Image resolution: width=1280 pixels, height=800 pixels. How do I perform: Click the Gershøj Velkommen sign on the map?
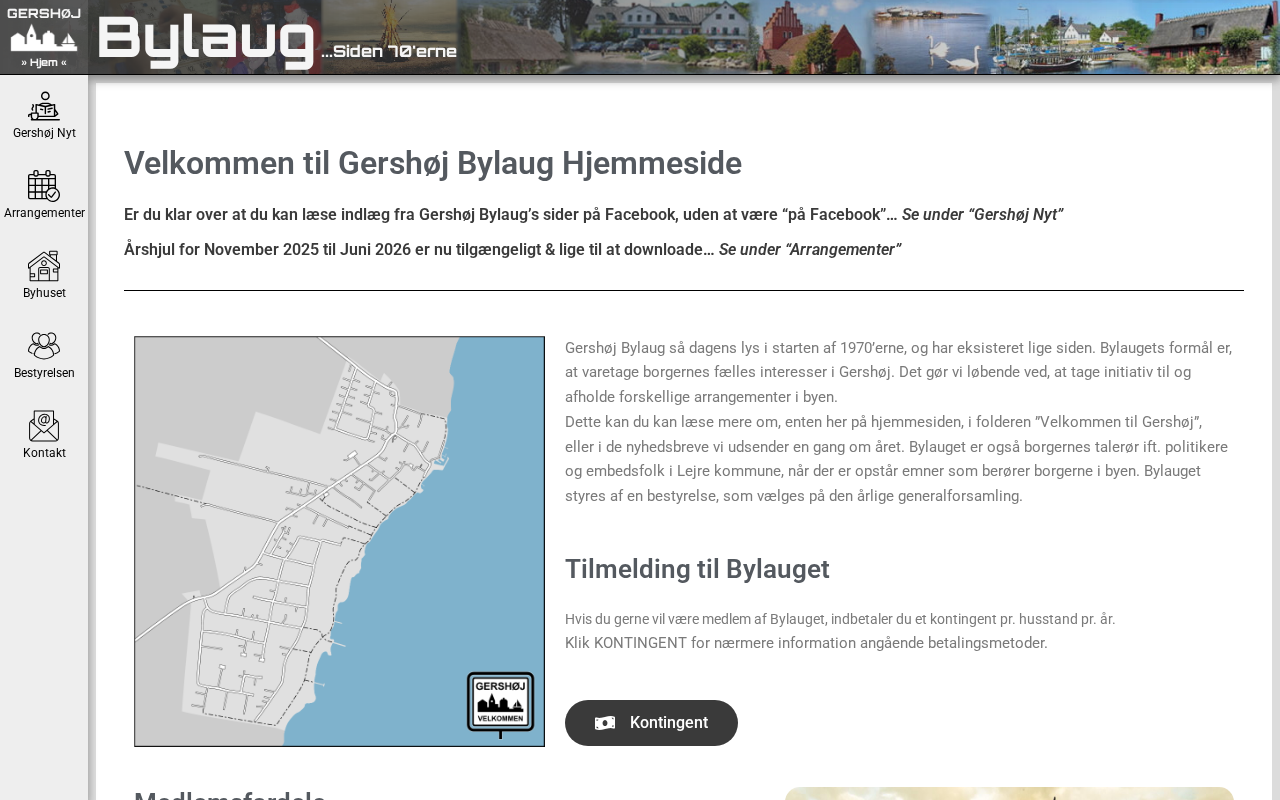coord(500,704)
